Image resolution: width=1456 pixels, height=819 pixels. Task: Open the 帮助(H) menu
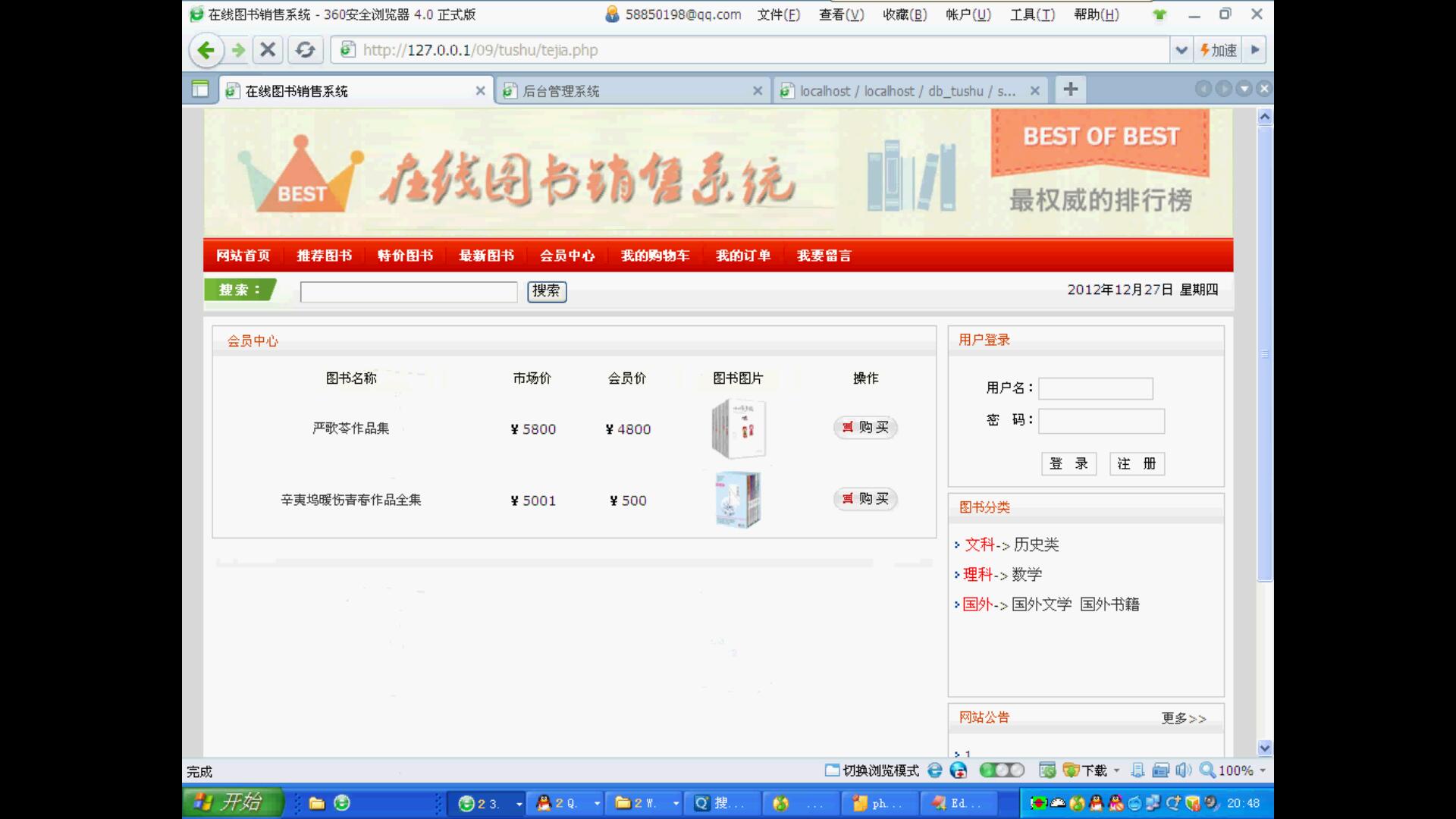[1097, 14]
